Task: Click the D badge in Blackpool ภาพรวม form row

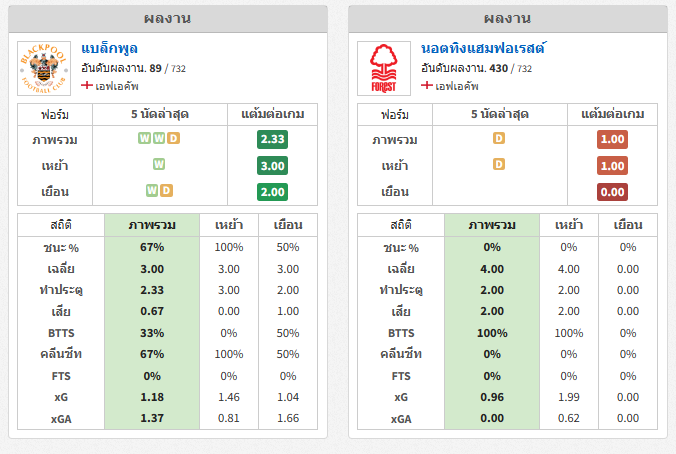Action: tap(173, 138)
